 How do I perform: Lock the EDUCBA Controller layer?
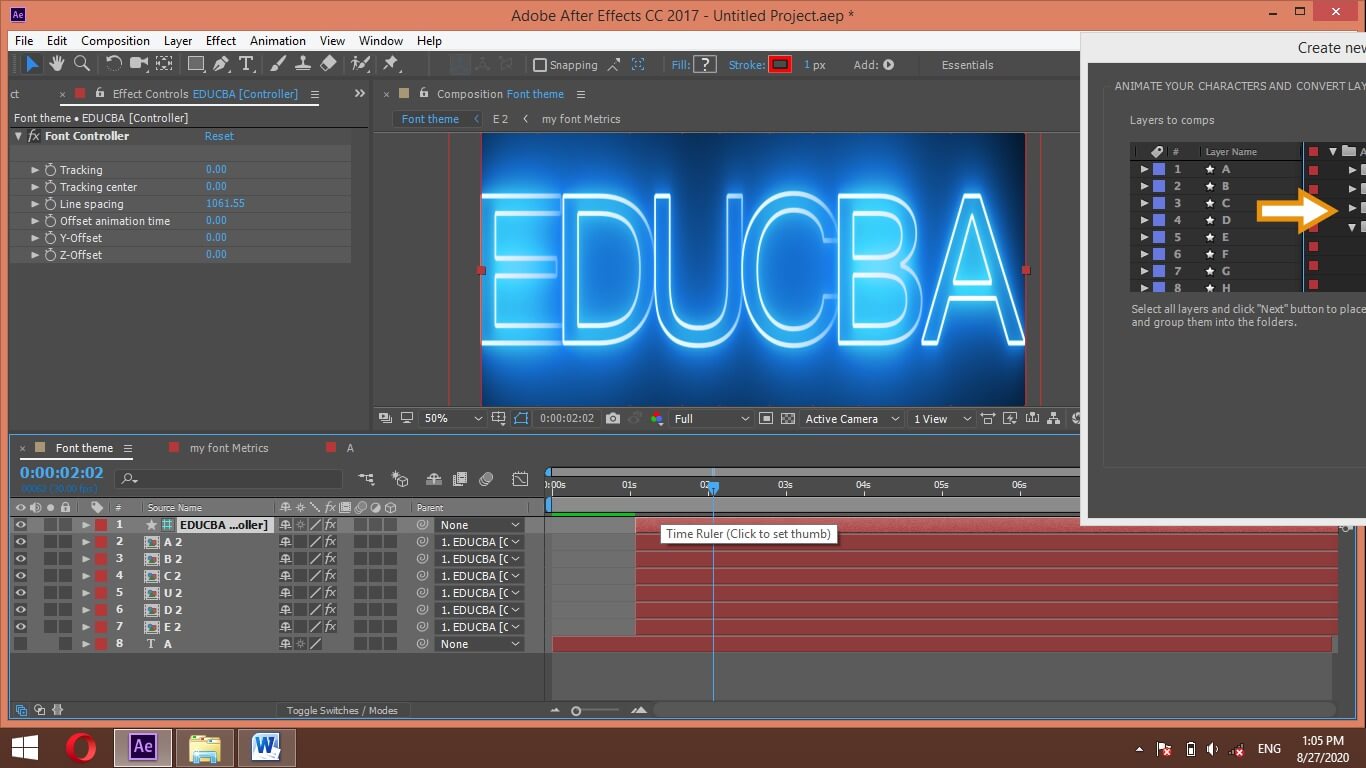click(65, 524)
